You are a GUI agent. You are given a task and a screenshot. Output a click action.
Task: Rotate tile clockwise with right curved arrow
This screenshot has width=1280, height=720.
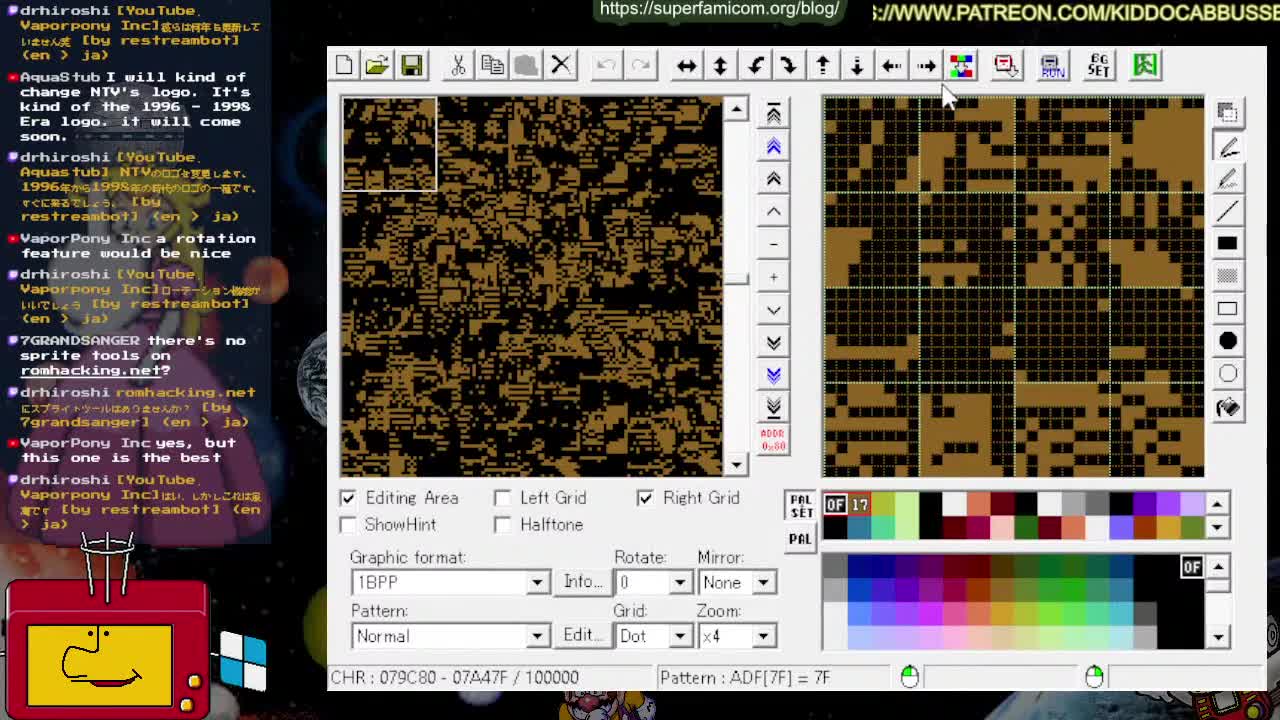click(x=789, y=66)
